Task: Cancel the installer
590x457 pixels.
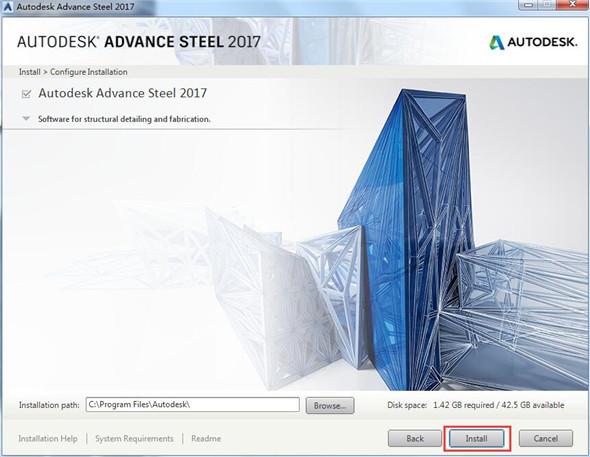Action: [546, 439]
